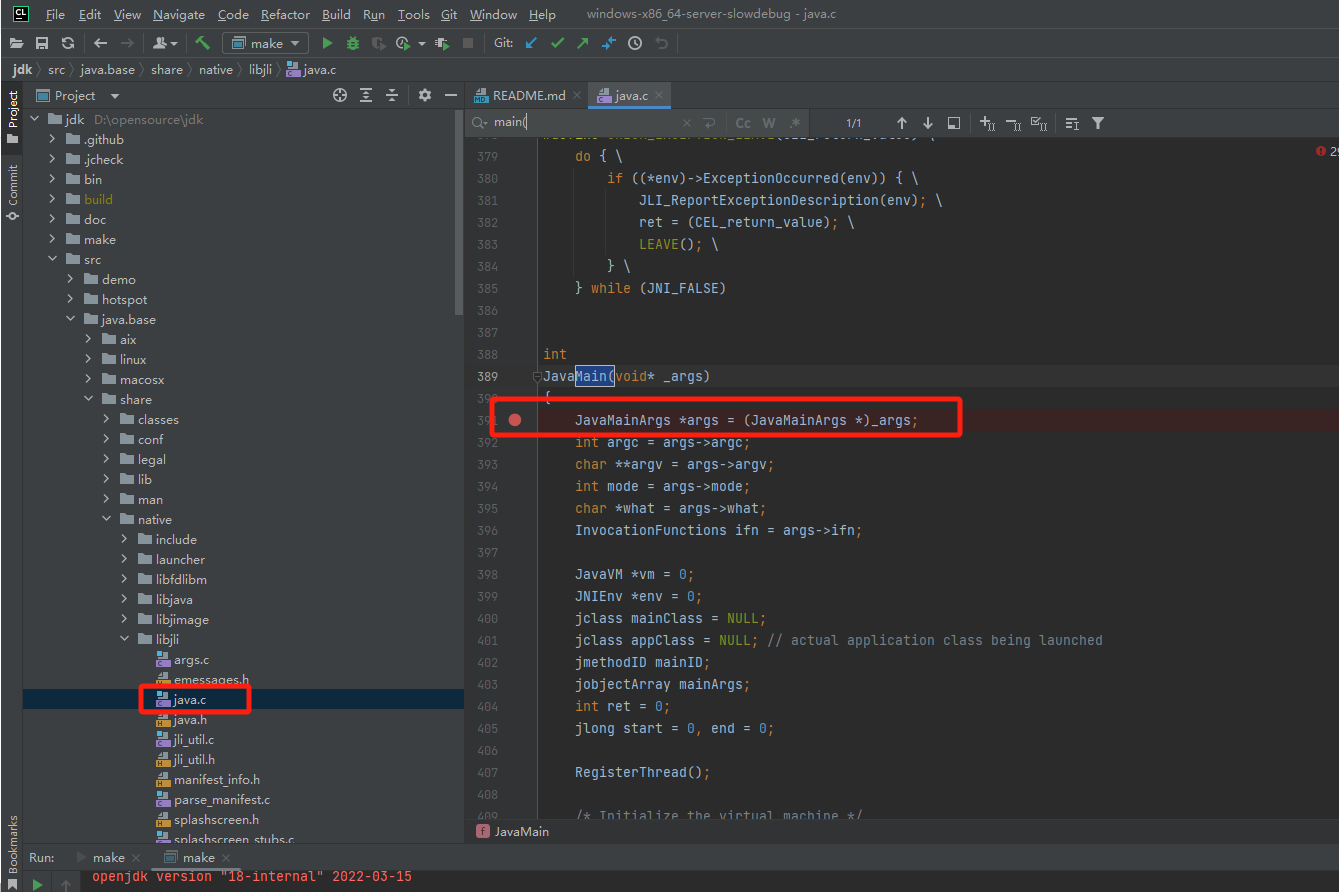Click Select All Occurrences icon
Viewport: 1339px width, 892px height.
(x=1039, y=123)
